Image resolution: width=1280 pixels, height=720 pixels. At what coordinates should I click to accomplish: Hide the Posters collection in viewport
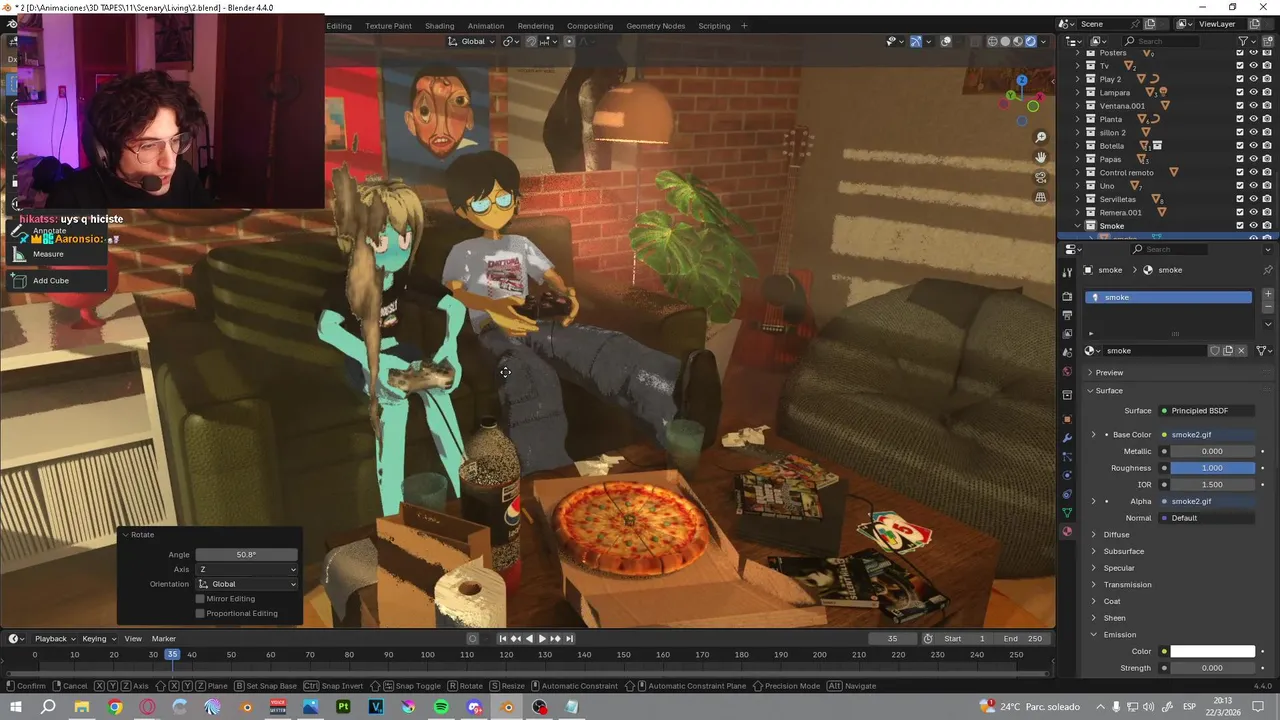(1253, 53)
